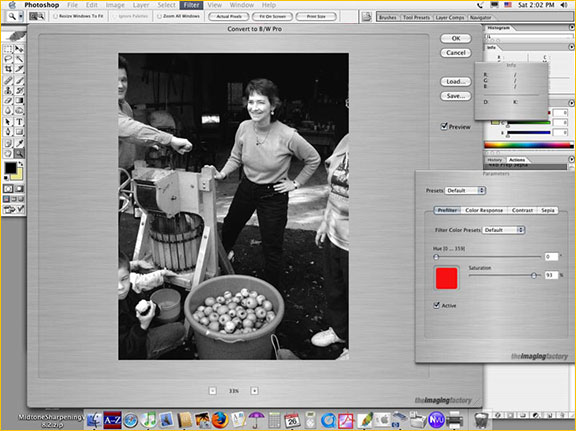
Task: Click the Hue slider handle
Action: (436, 257)
